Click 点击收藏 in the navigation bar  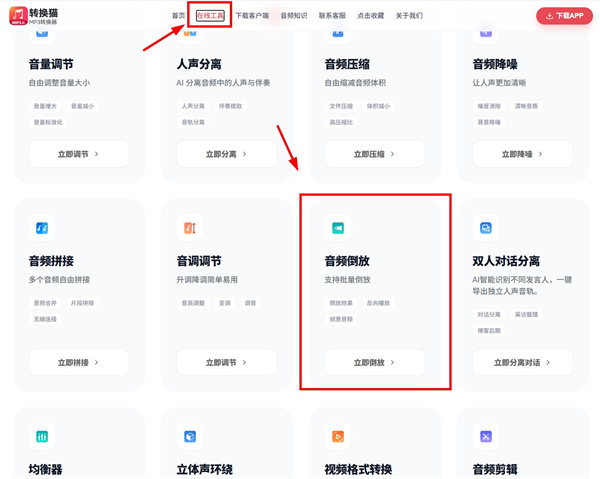click(x=370, y=16)
